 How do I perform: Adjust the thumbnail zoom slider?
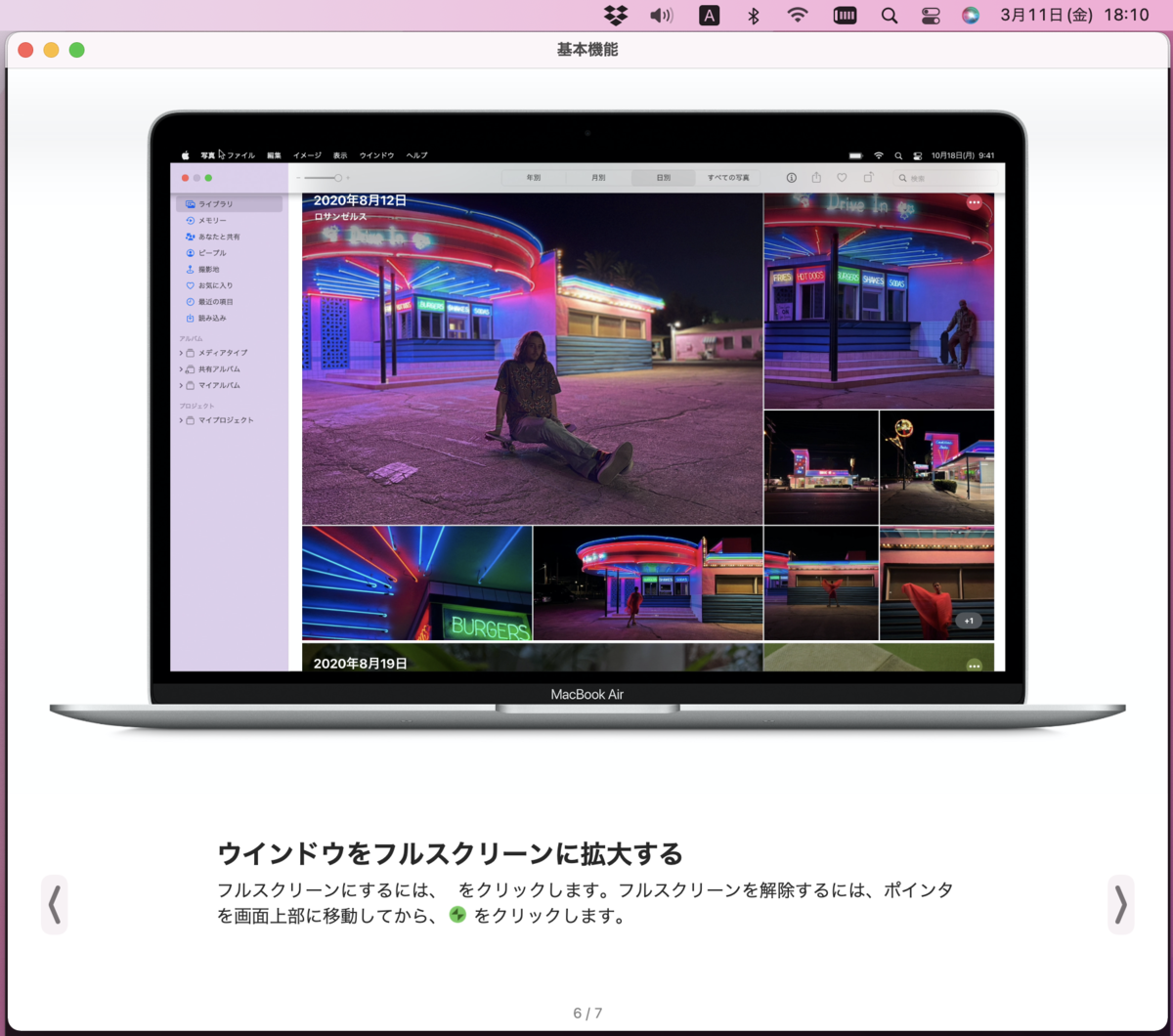pos(336,177)
